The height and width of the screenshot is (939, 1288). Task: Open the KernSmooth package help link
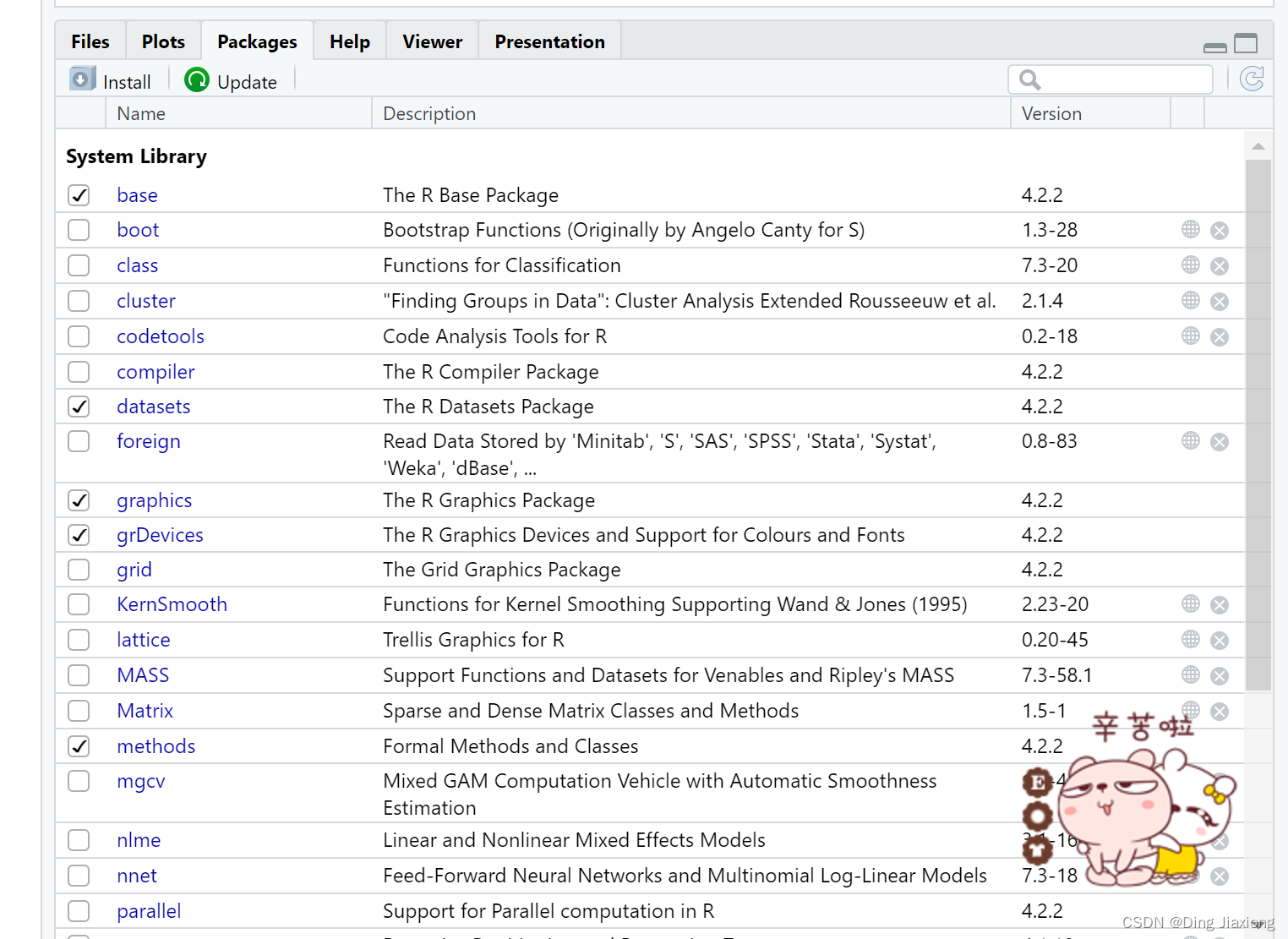(172, 604)
